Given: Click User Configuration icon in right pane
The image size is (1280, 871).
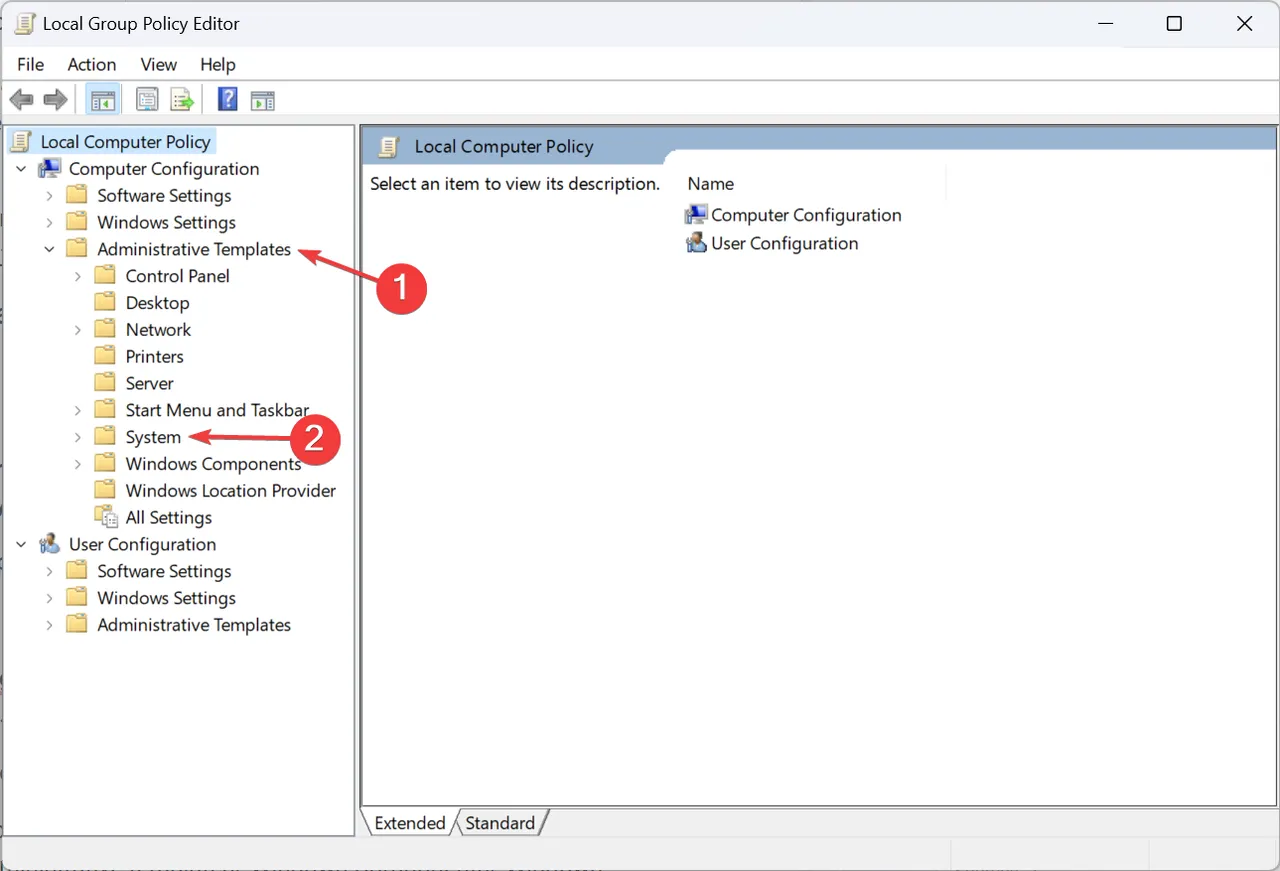Looking at the screenshot, I should point(696,243).
